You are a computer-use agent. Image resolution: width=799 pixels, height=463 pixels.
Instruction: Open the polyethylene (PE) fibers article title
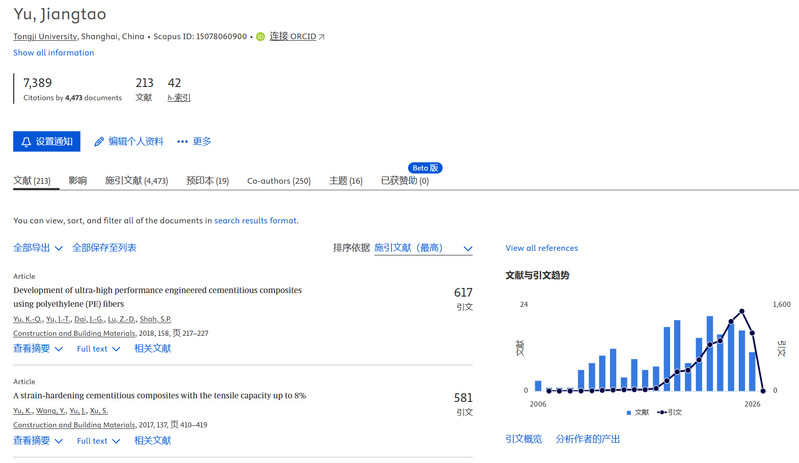point(157,297)
